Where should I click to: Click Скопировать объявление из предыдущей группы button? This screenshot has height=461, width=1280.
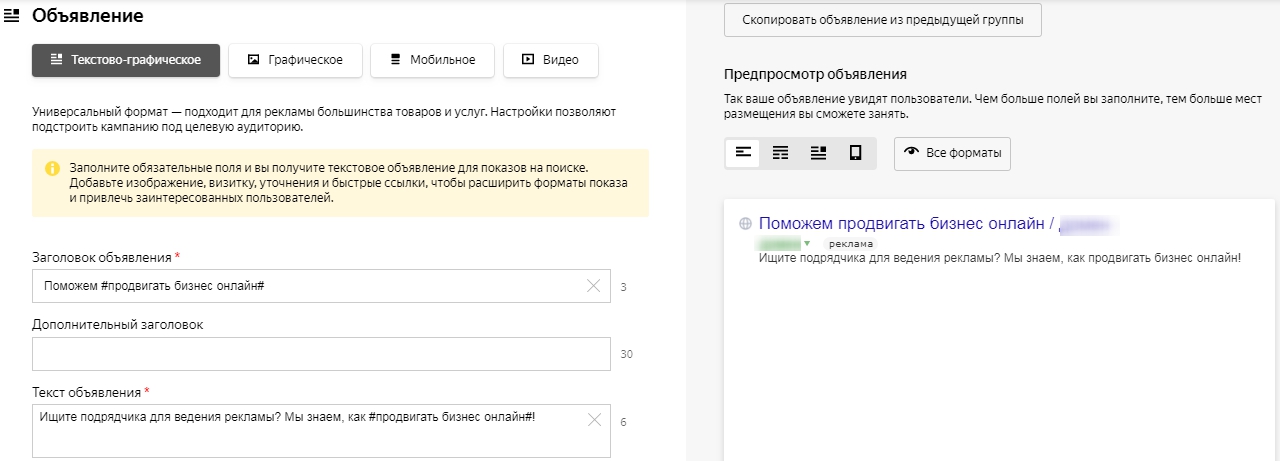click(x=882, y=19)
